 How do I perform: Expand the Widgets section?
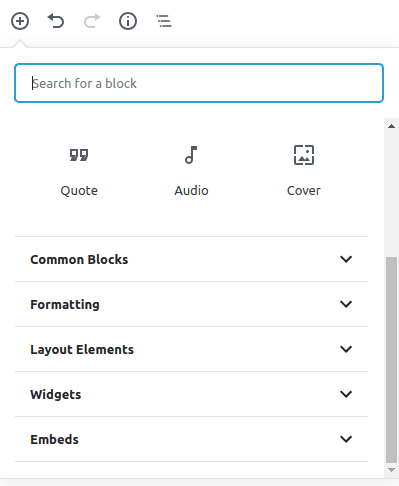[x=191, y=394]
